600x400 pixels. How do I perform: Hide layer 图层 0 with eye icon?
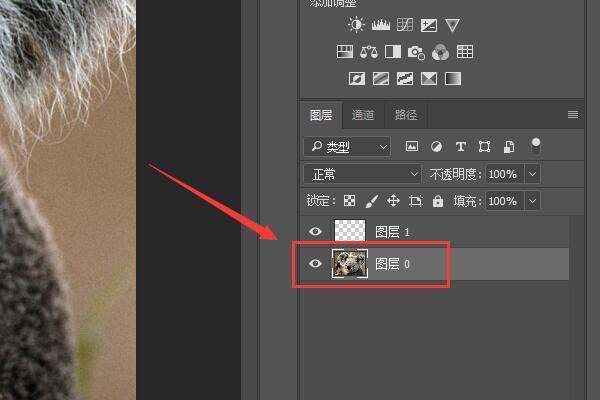316,264
